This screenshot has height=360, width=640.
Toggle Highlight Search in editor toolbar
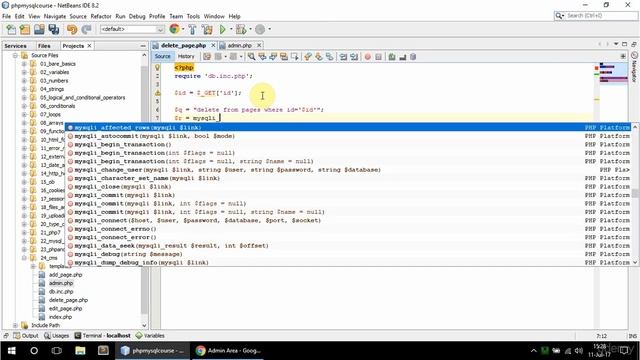pyautogui.click(x=283, y=57)
